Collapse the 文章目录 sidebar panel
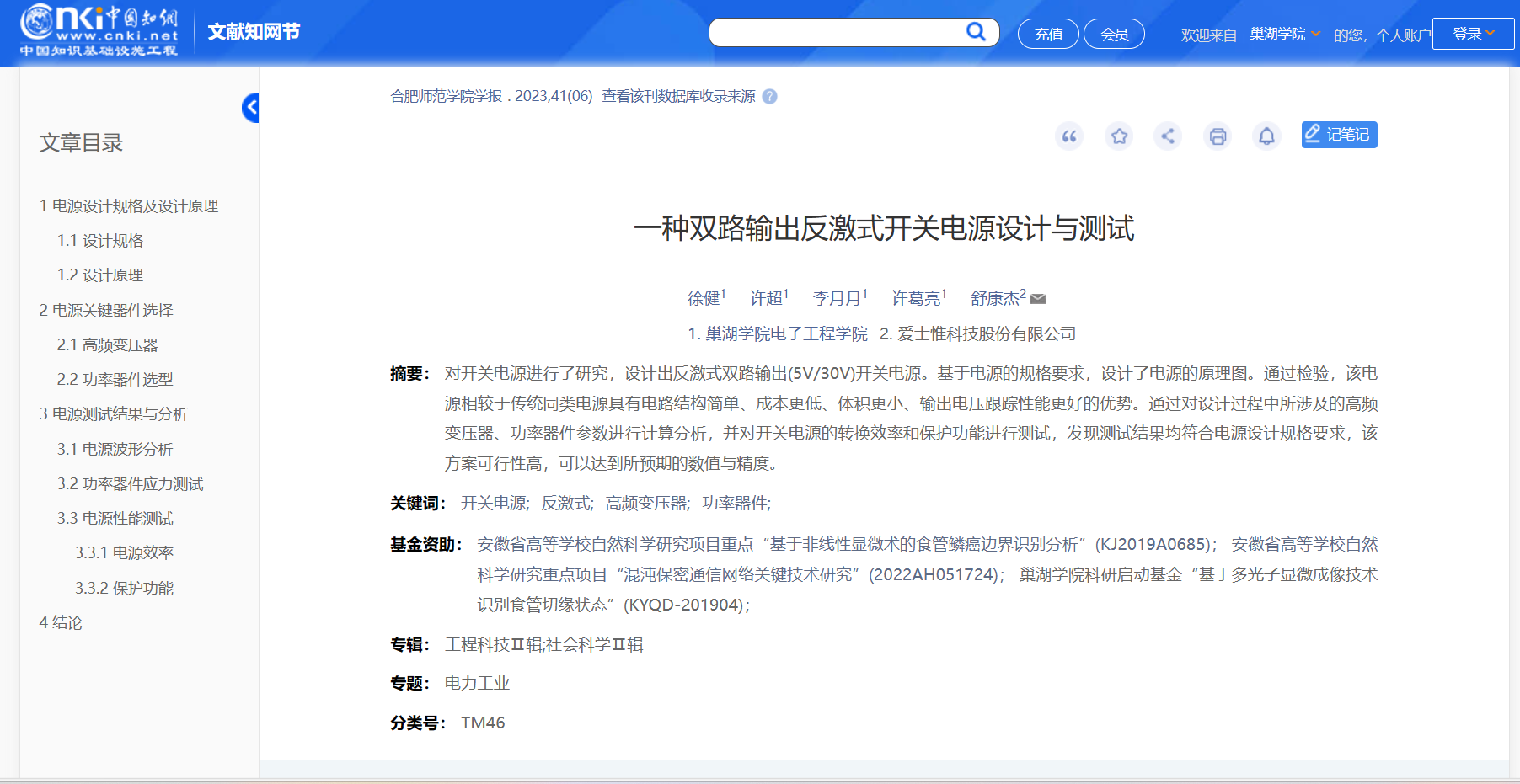Image resolution: width=1520 pixels, height=784 pixels. point(250,108)
